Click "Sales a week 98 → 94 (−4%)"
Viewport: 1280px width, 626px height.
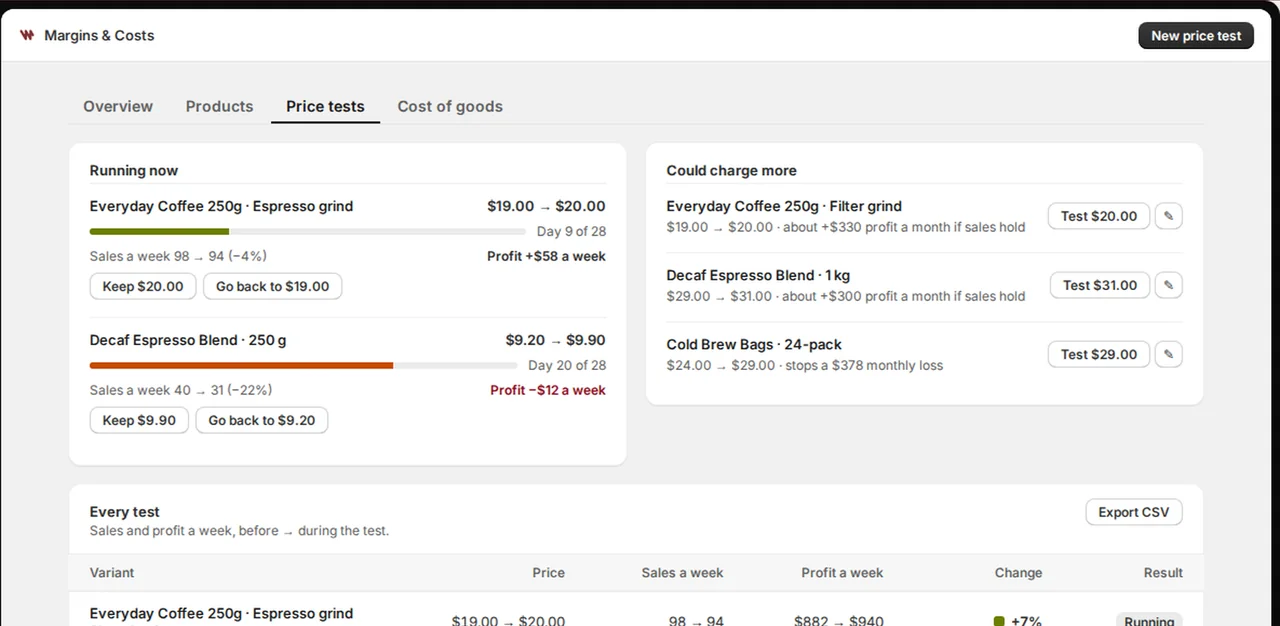pyautogui.click(x=178, y=256)
